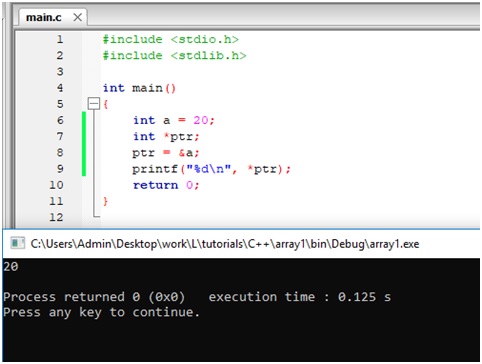Click line number 8 in the gutter

coord(60,153)
